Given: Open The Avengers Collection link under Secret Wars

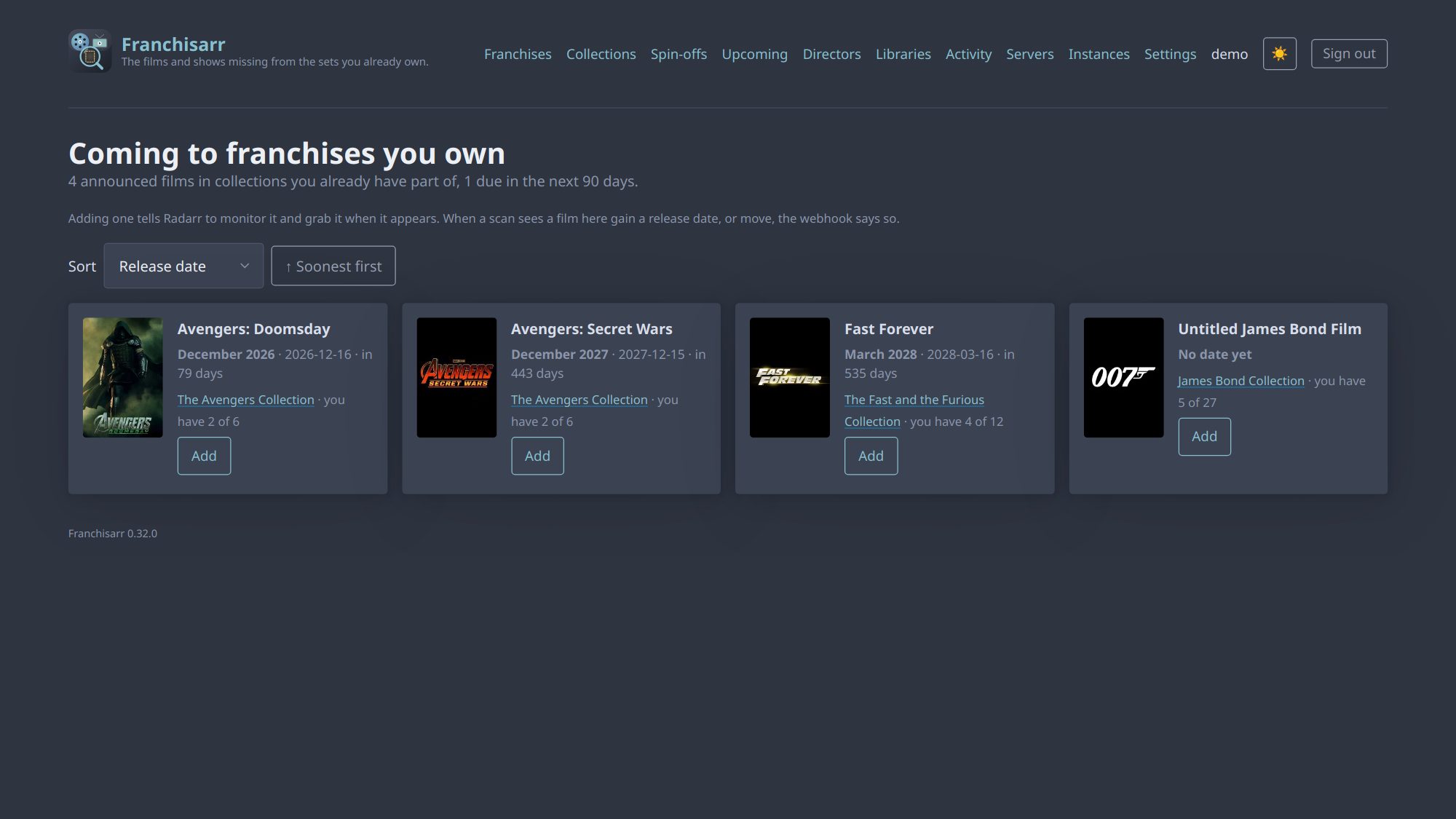Looking at the screenshot, I should [579, 400].
